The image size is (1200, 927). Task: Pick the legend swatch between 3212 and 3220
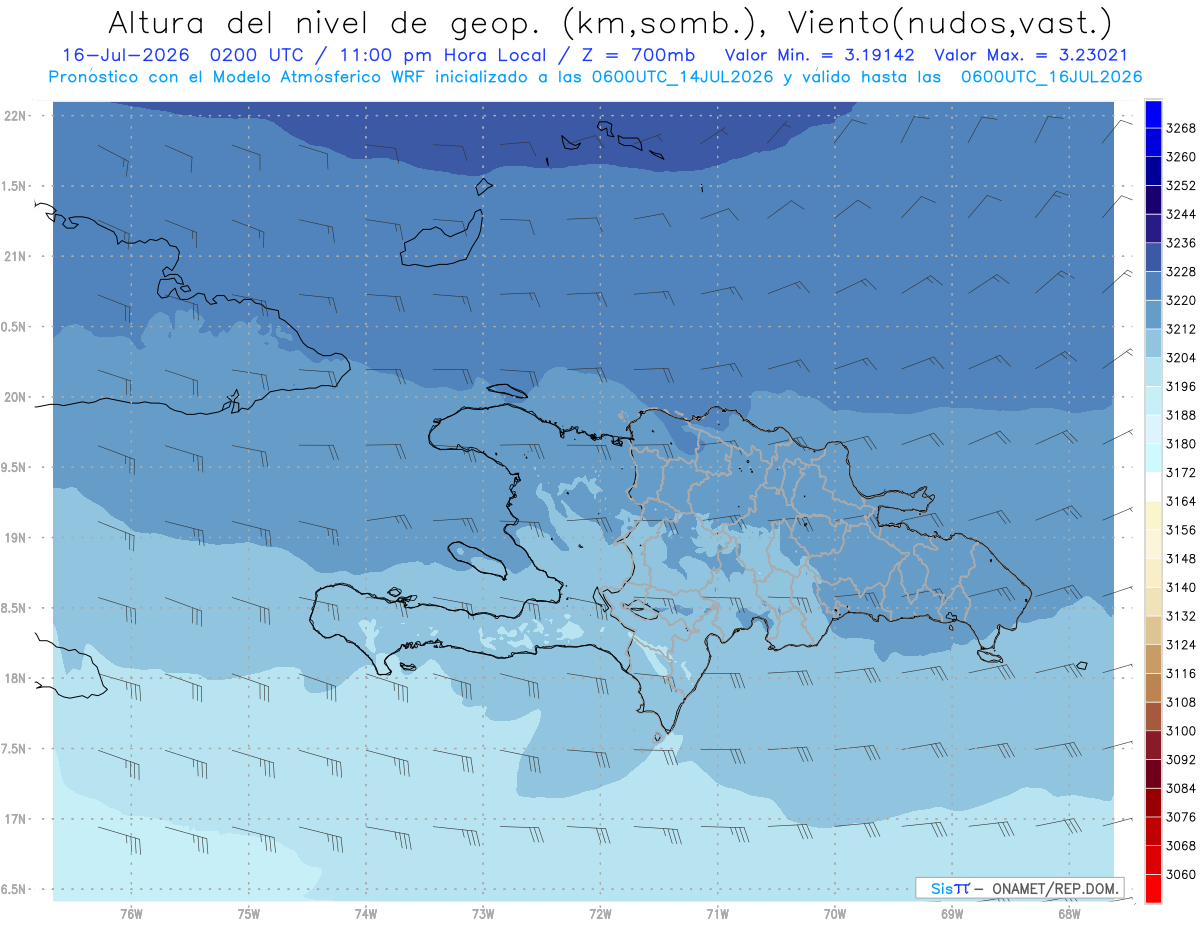(1152, 314)
